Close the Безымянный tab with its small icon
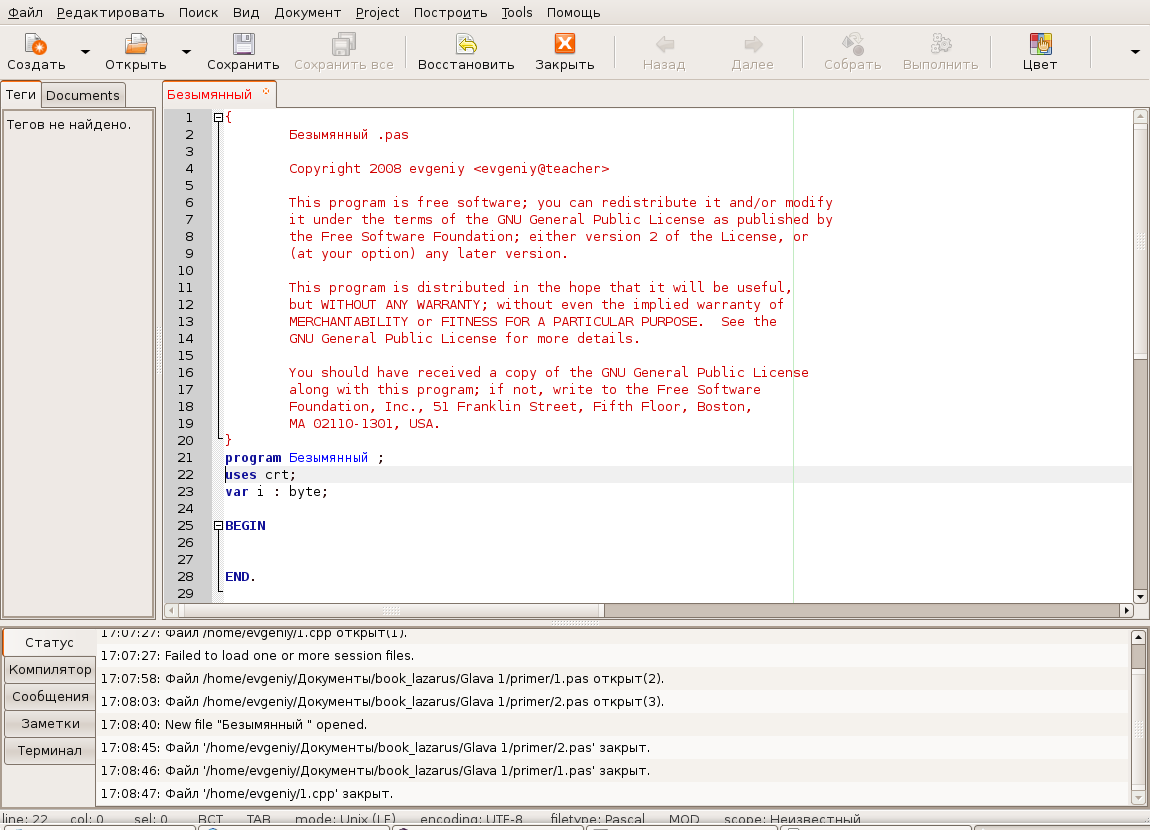The height and width of the screenshot is (830, 1150). pyautogui.click(x=266, y=92)
